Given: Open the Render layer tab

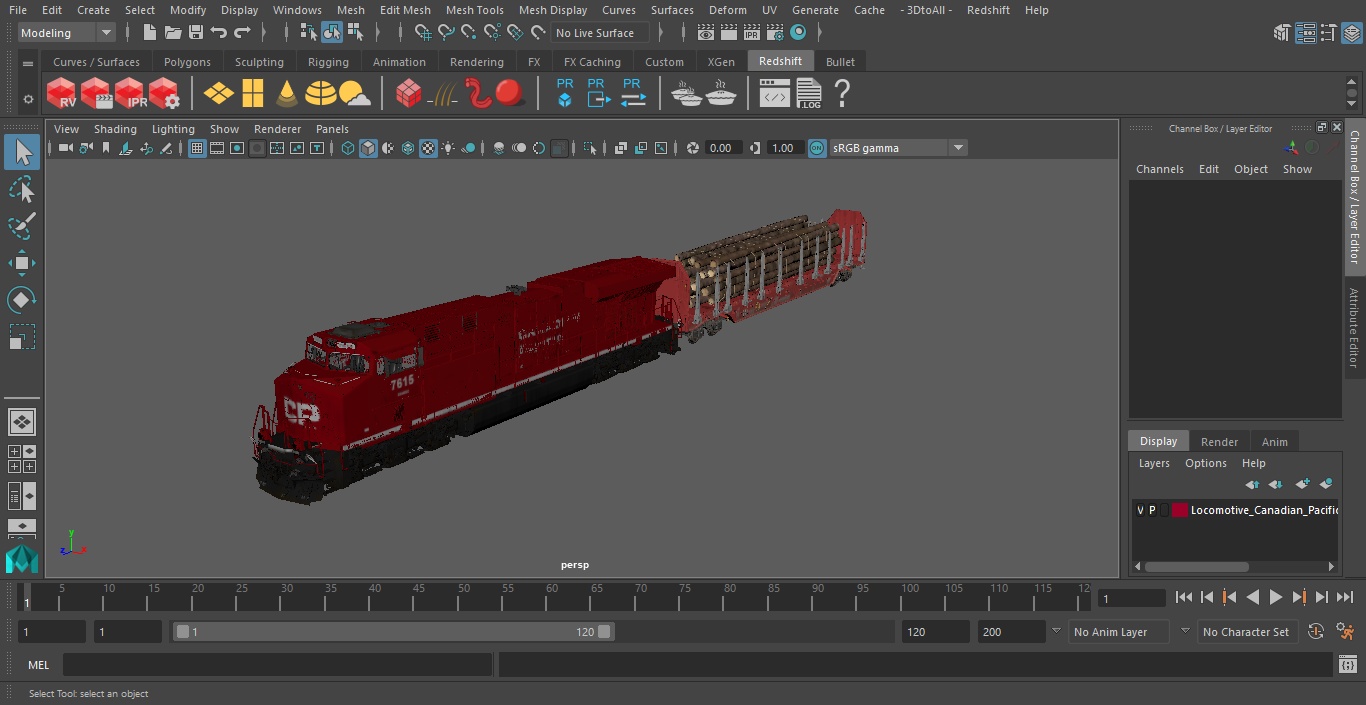Looking at the screenshot, I should 1219,441.
